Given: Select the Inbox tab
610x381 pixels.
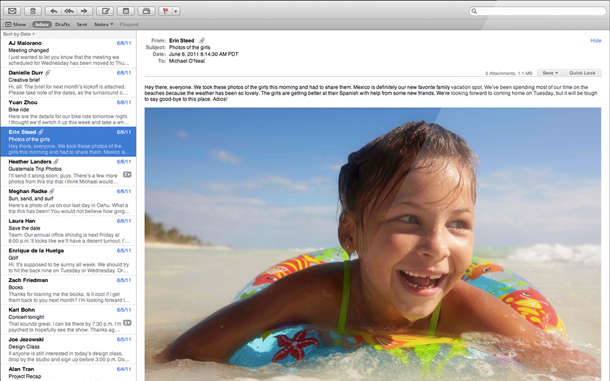Looking at the screenshot, I should (x=42, y=24).
